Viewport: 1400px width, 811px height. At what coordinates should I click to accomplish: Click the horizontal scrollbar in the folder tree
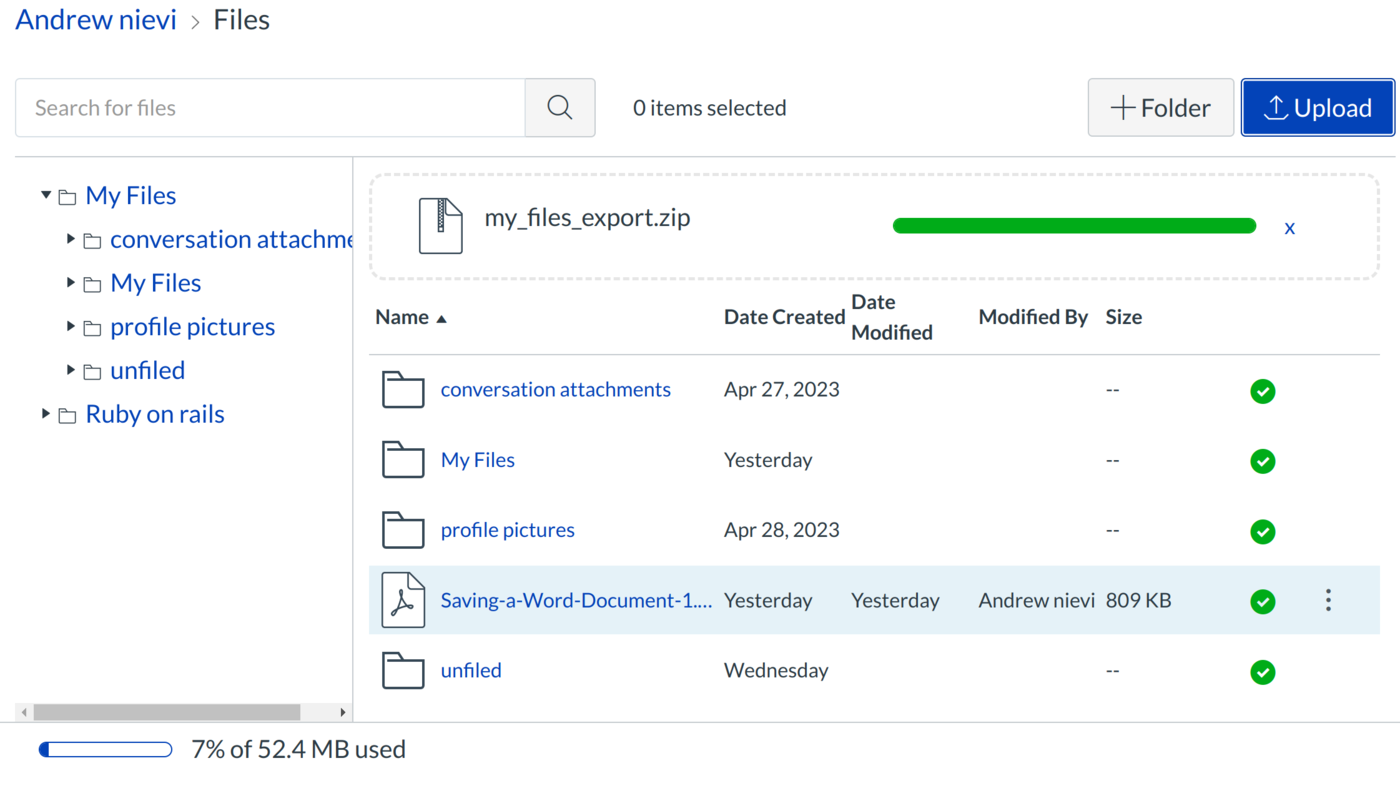point(167,712)
